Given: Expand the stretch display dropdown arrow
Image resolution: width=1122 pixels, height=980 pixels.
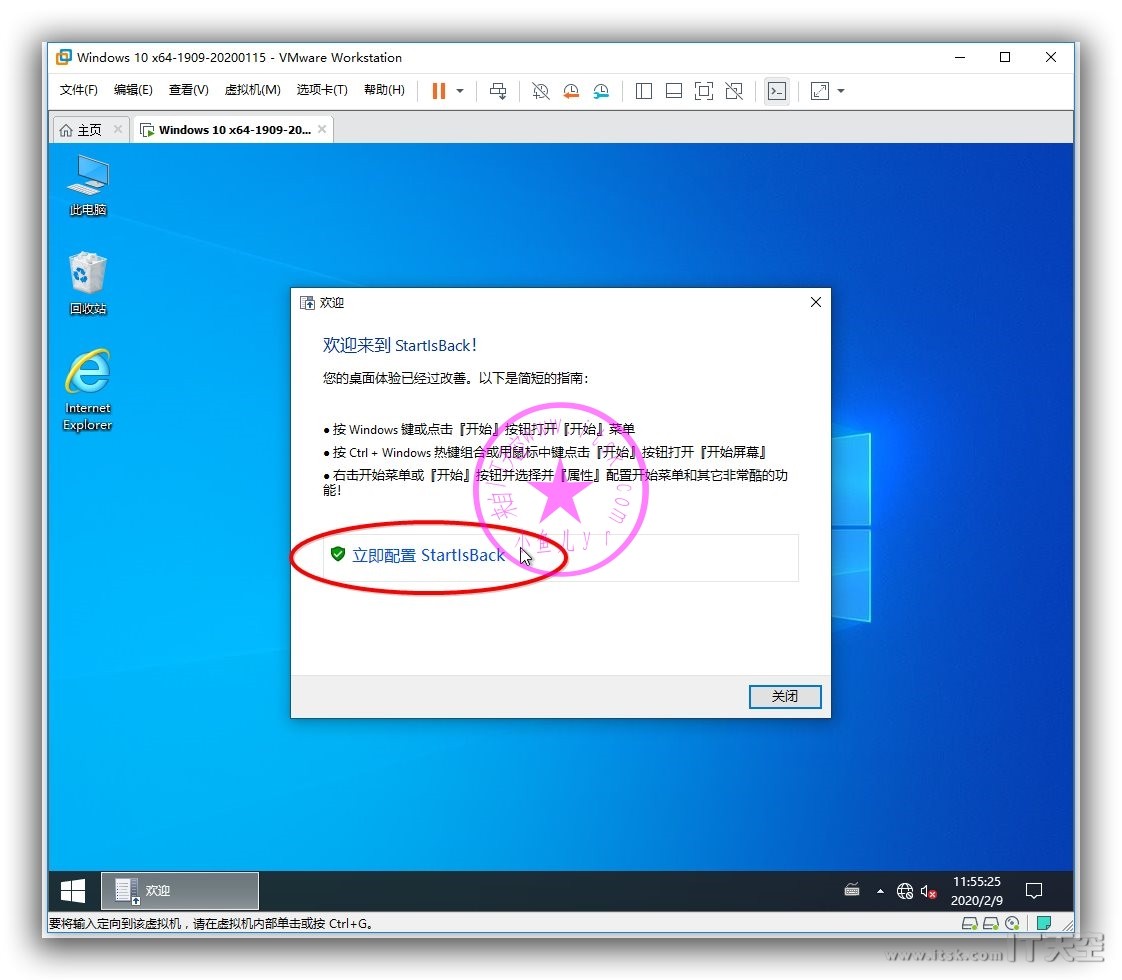Looking at the screenshot, I should pos(842,91).
